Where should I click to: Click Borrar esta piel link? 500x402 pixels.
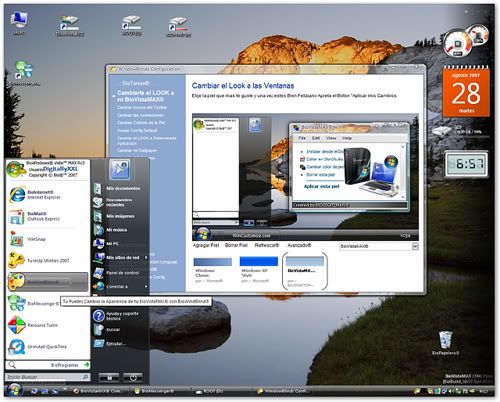tap(320, 174)
